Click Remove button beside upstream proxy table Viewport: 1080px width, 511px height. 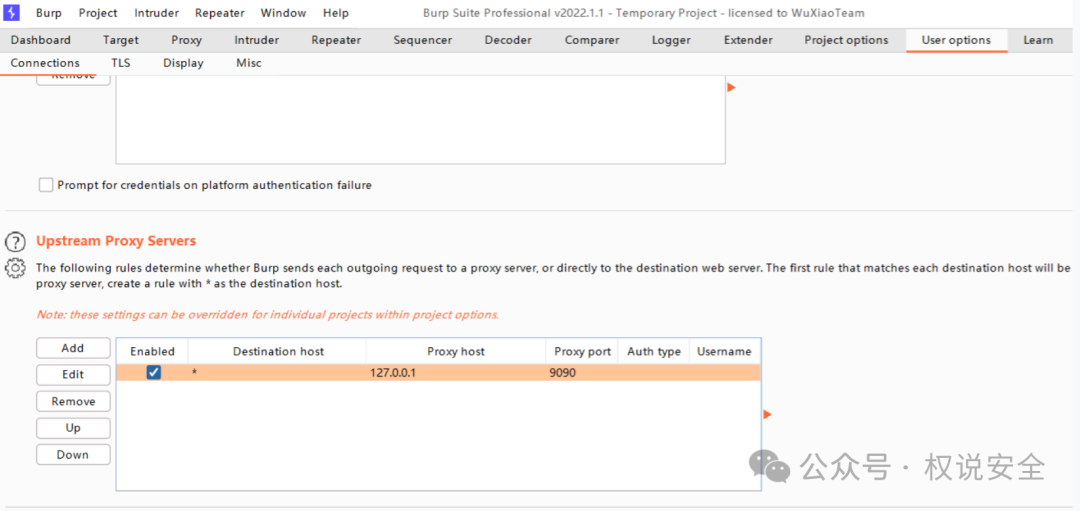pos(73,402)
